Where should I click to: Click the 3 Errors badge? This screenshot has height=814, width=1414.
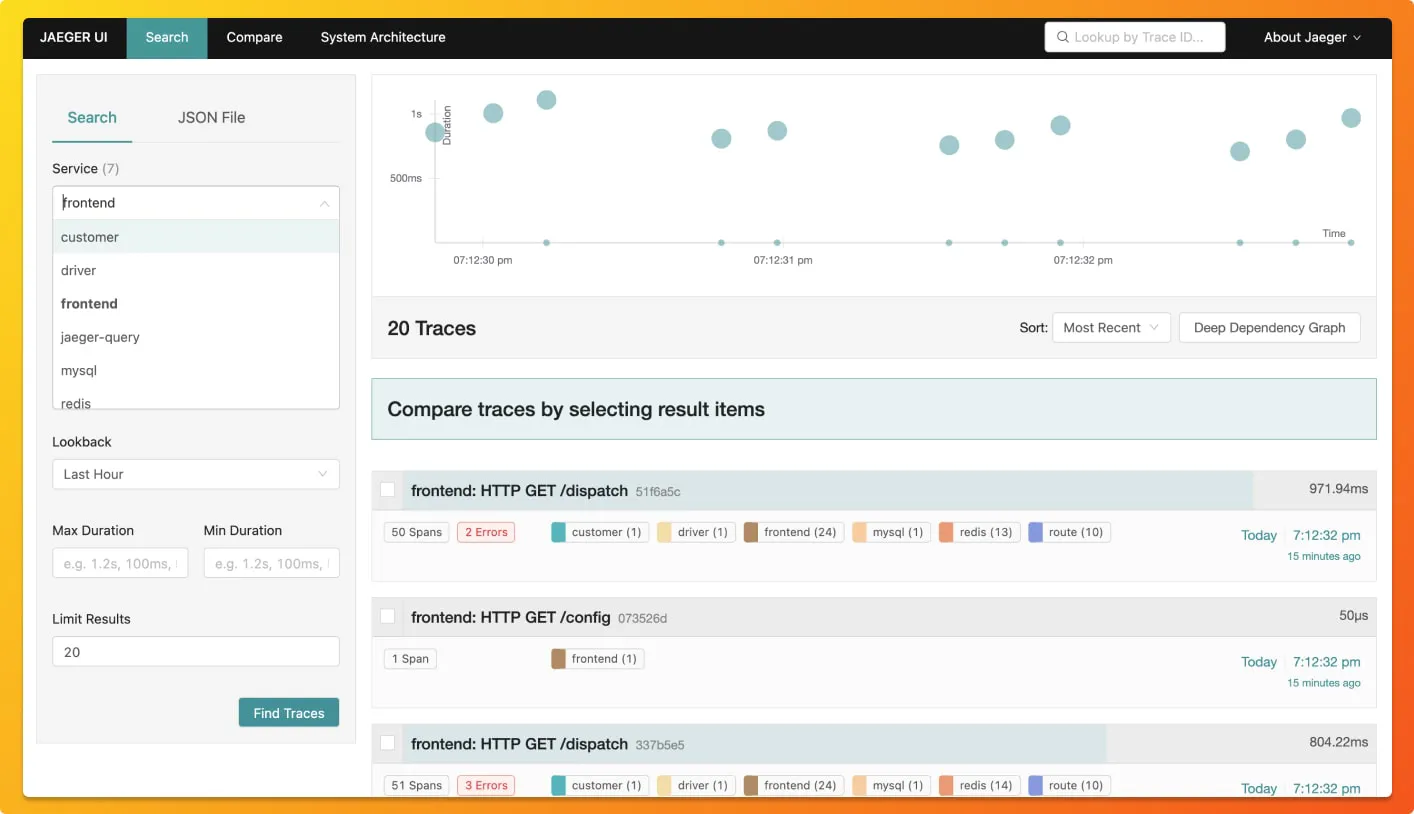[485, 785]
